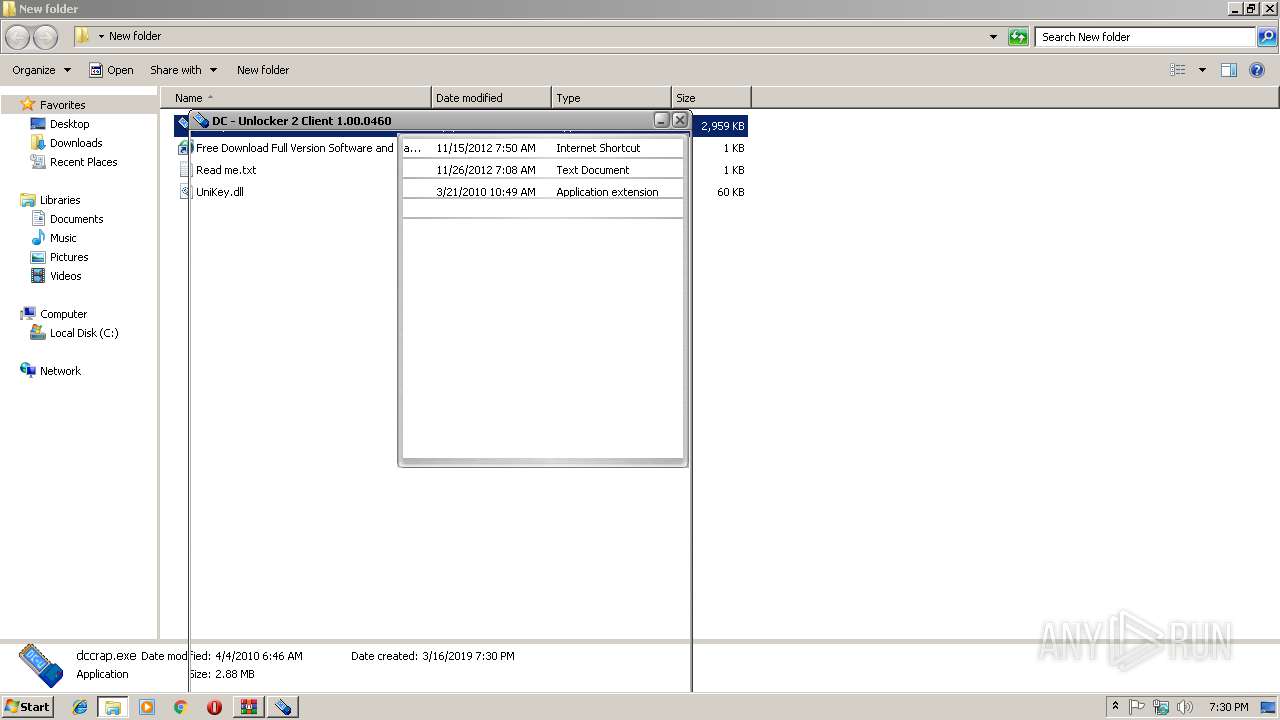The image size is (1280, 720).
Task: Click Internet Shortcut type cell
Action: [x=598, y=148]
